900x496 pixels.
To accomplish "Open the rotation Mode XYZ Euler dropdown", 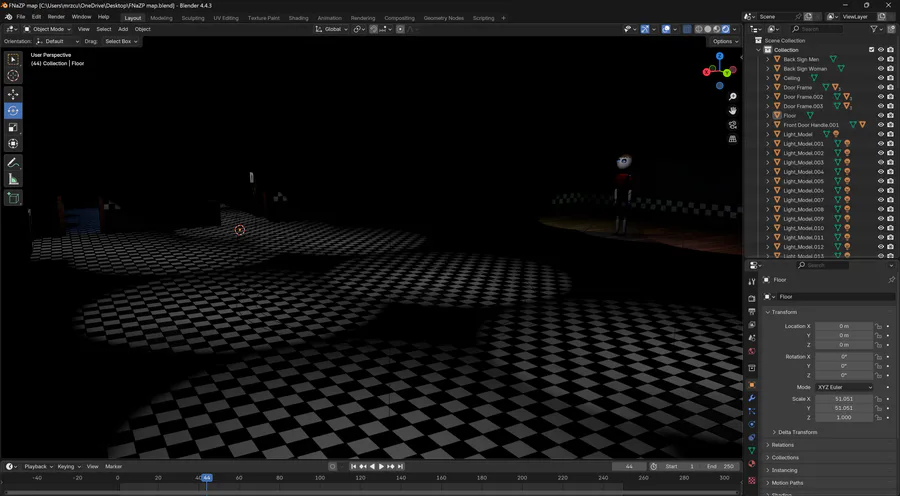I will [x=844, y=387].
